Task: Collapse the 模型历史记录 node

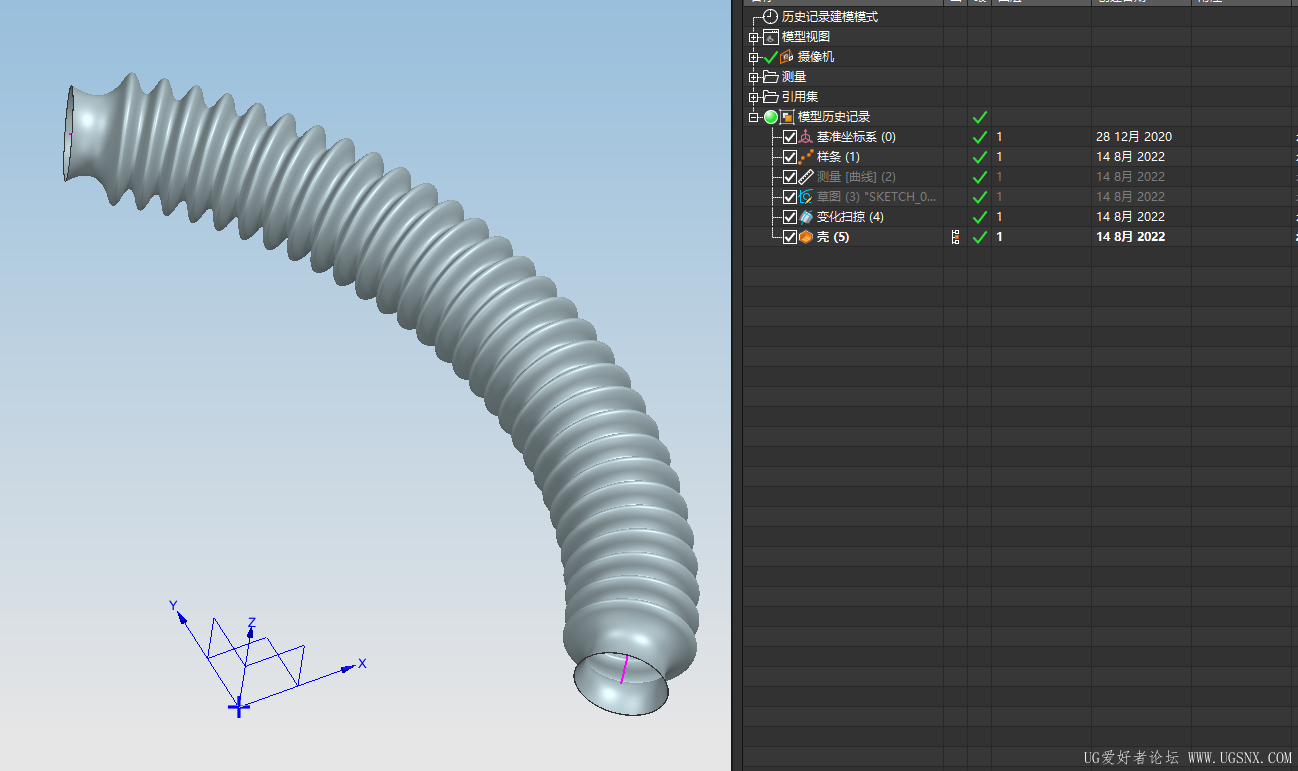Action: click(754, 117)
